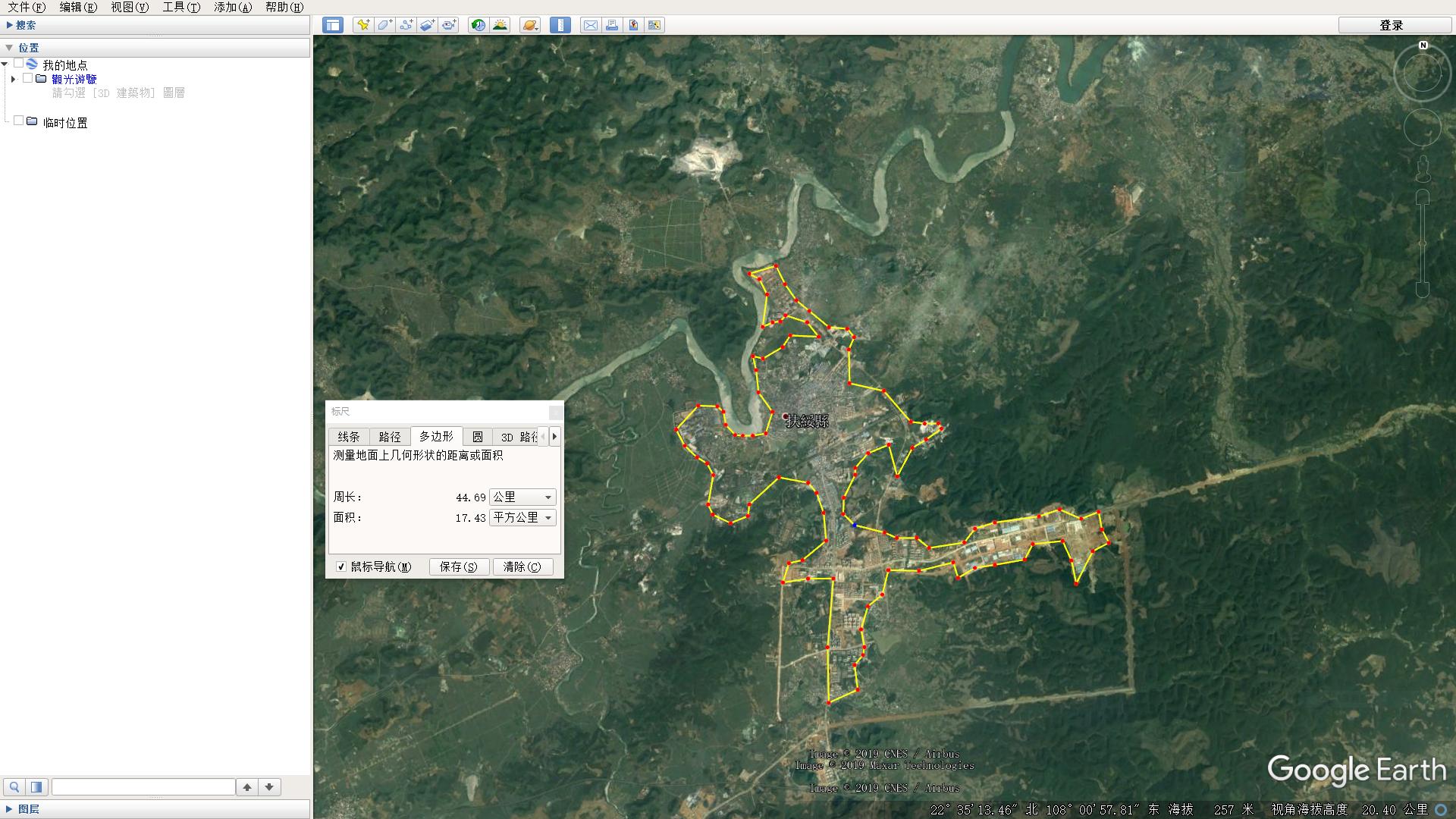Open the 平方公里 area unit dropdown
Screen dimensions: 1456x819
tap(522, 518)
